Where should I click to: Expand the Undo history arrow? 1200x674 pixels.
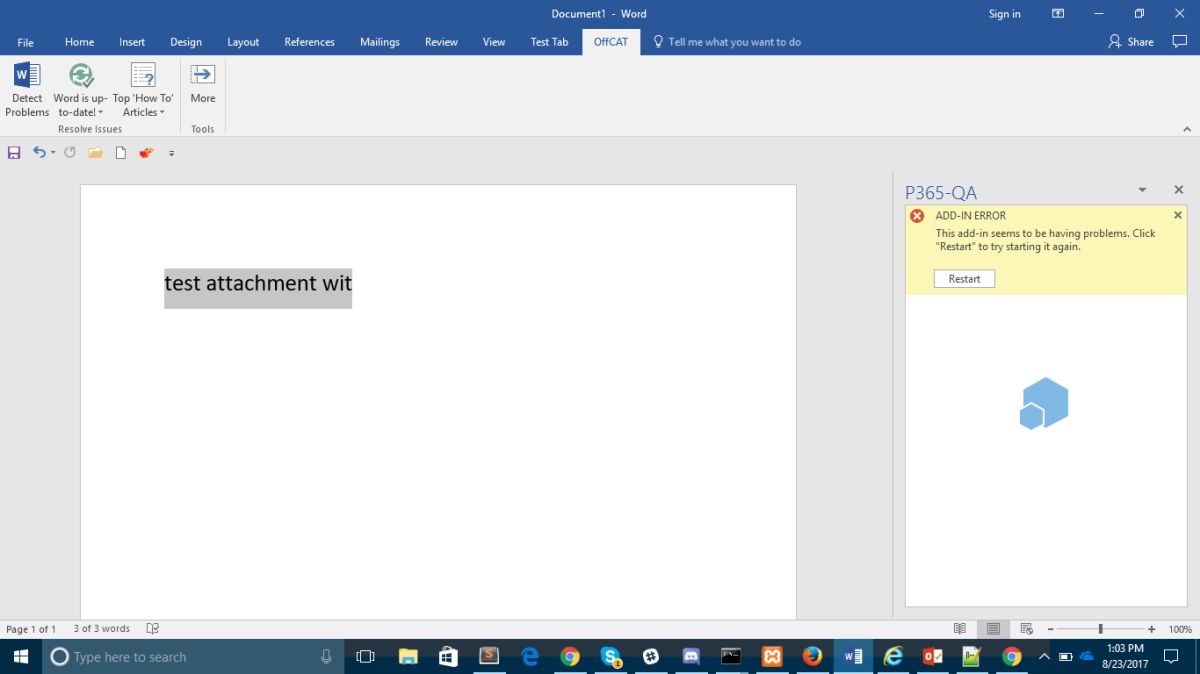[x=53, y=153]
